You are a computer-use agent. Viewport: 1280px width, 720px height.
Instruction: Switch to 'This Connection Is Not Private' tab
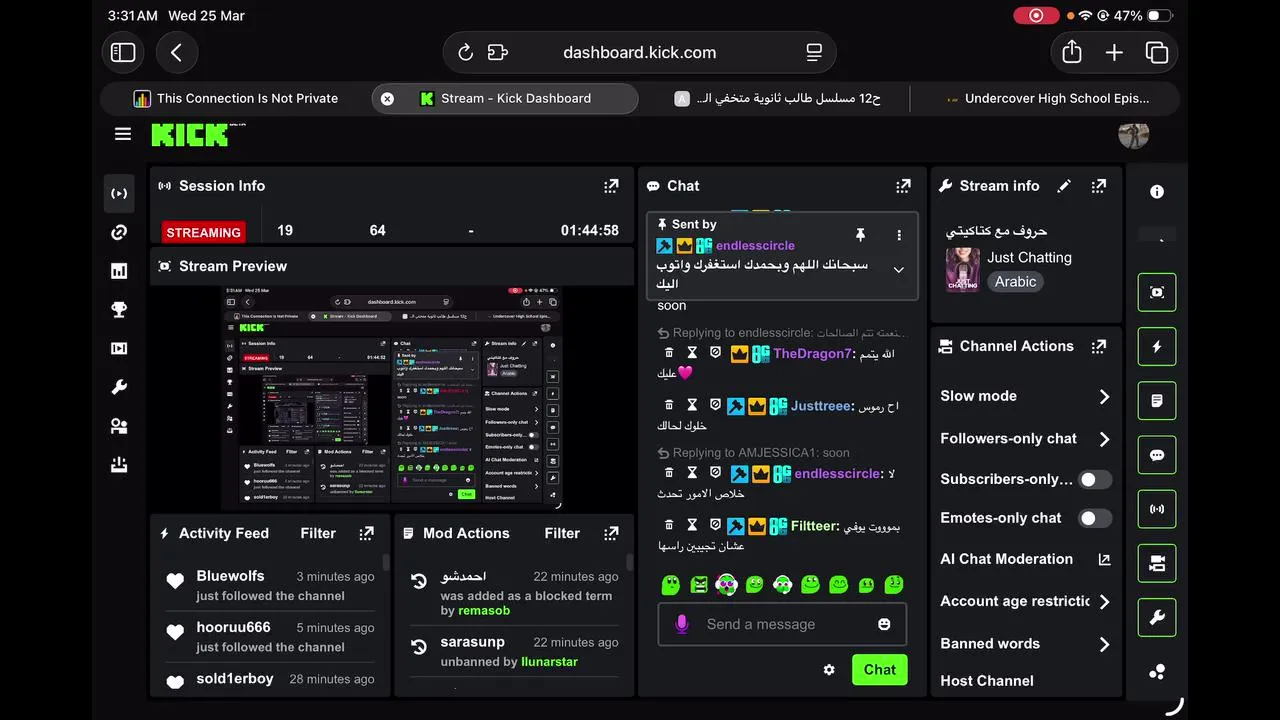coord(236,98)
